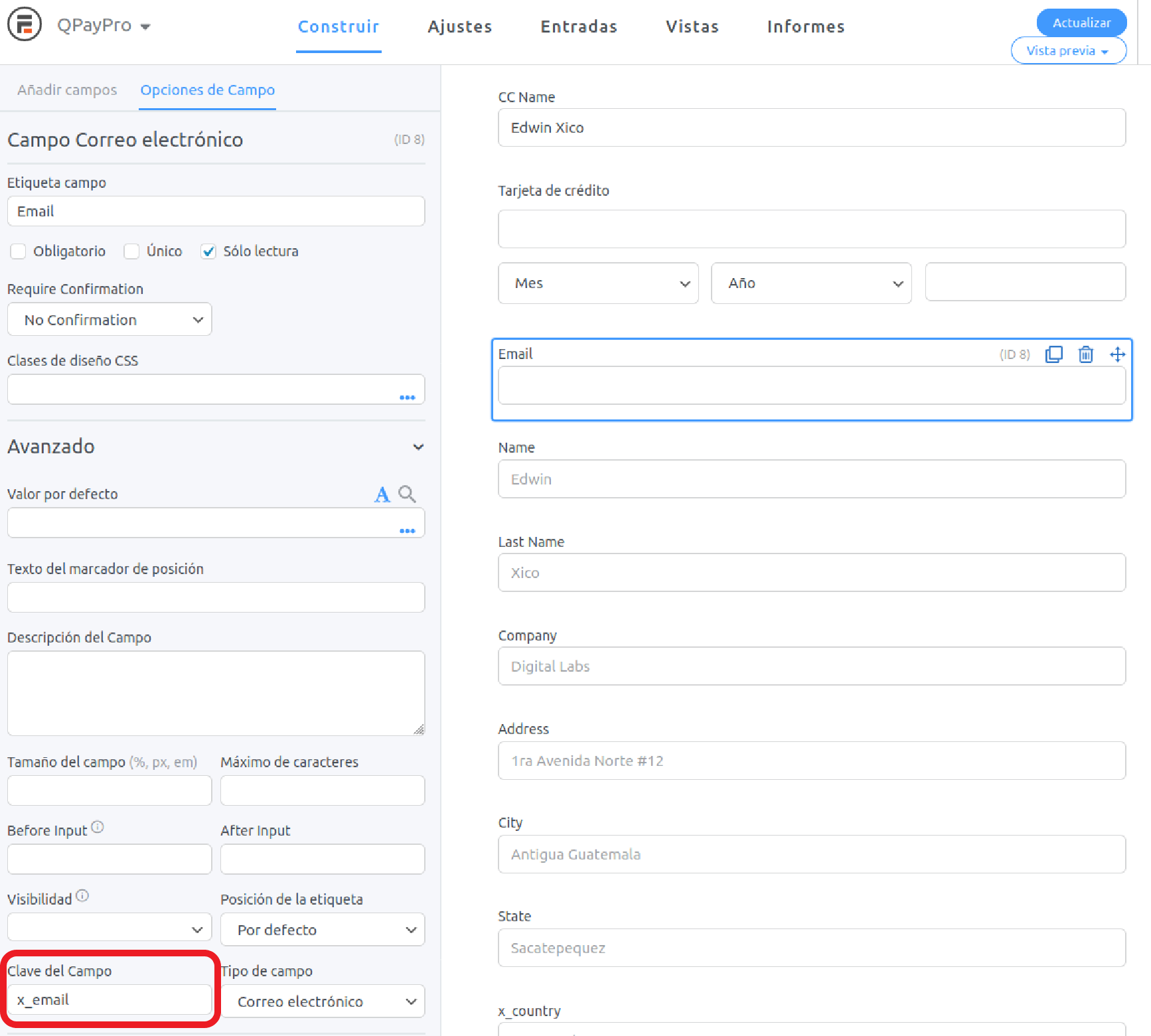Click the move handle on Email field
This screenshot has height=1036, width=1151.
click(x=1117, y=354)
